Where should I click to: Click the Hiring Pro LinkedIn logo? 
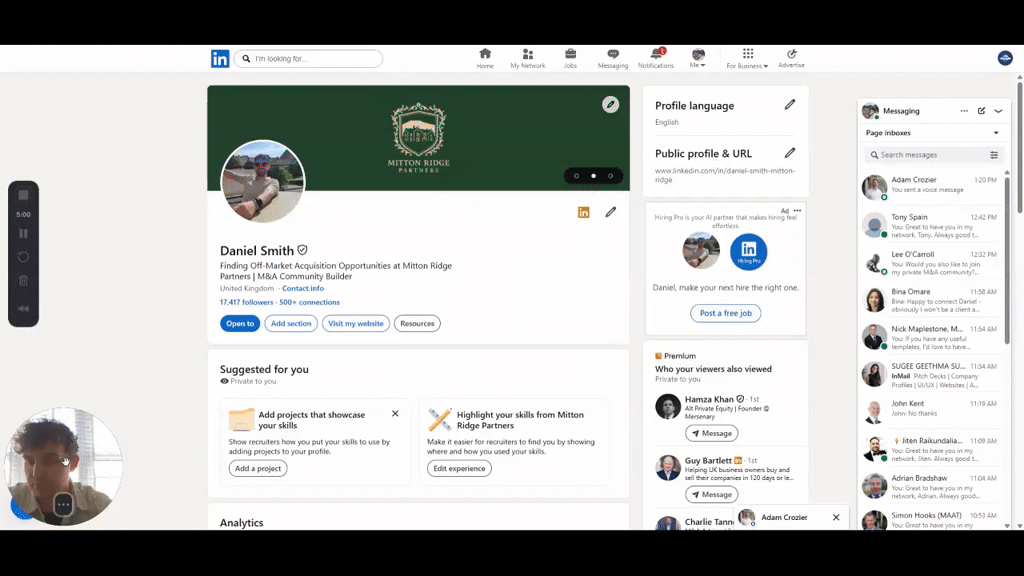[x=748, y=251]
